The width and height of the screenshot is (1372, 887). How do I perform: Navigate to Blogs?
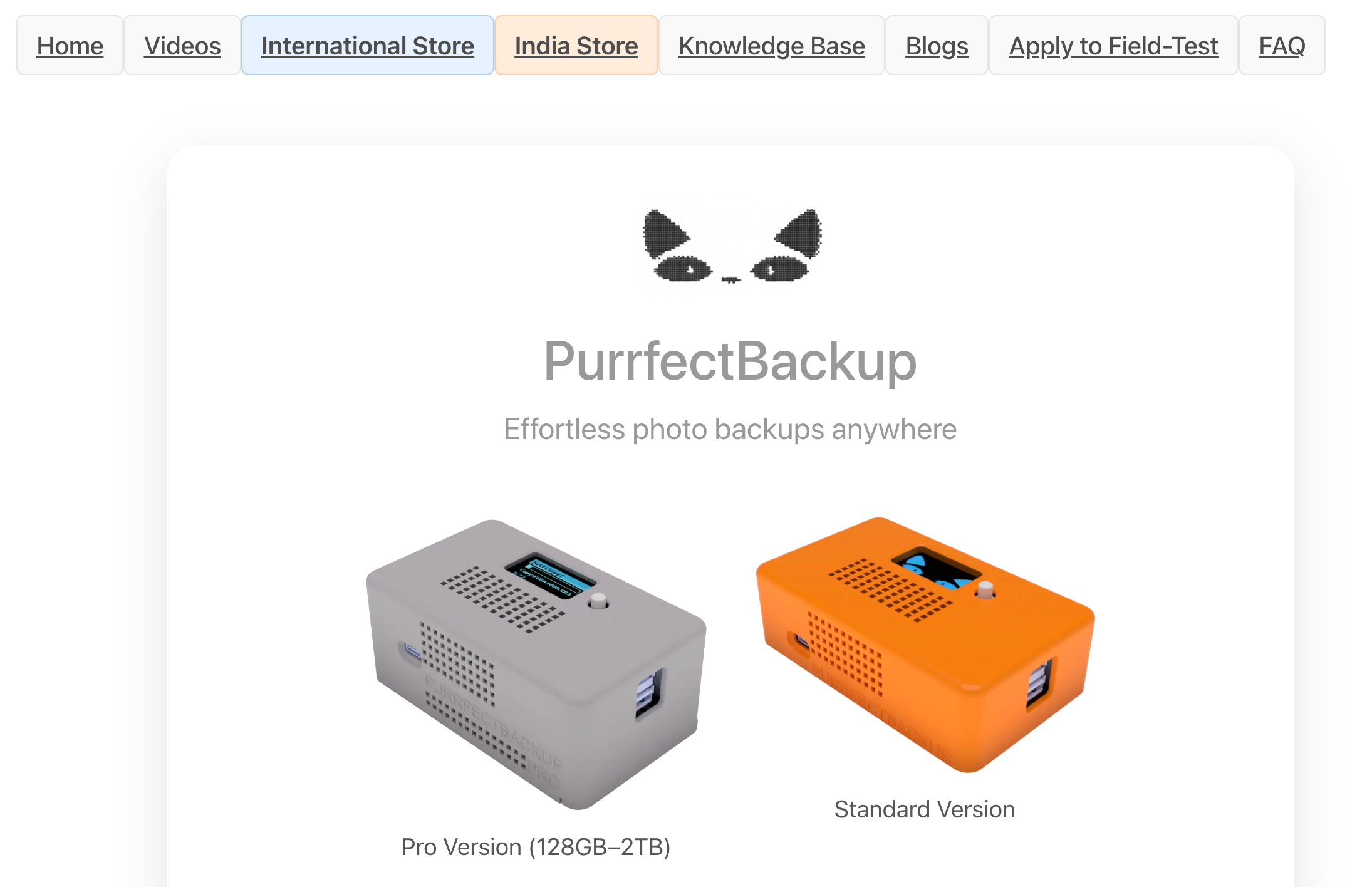tap(937, 46)
